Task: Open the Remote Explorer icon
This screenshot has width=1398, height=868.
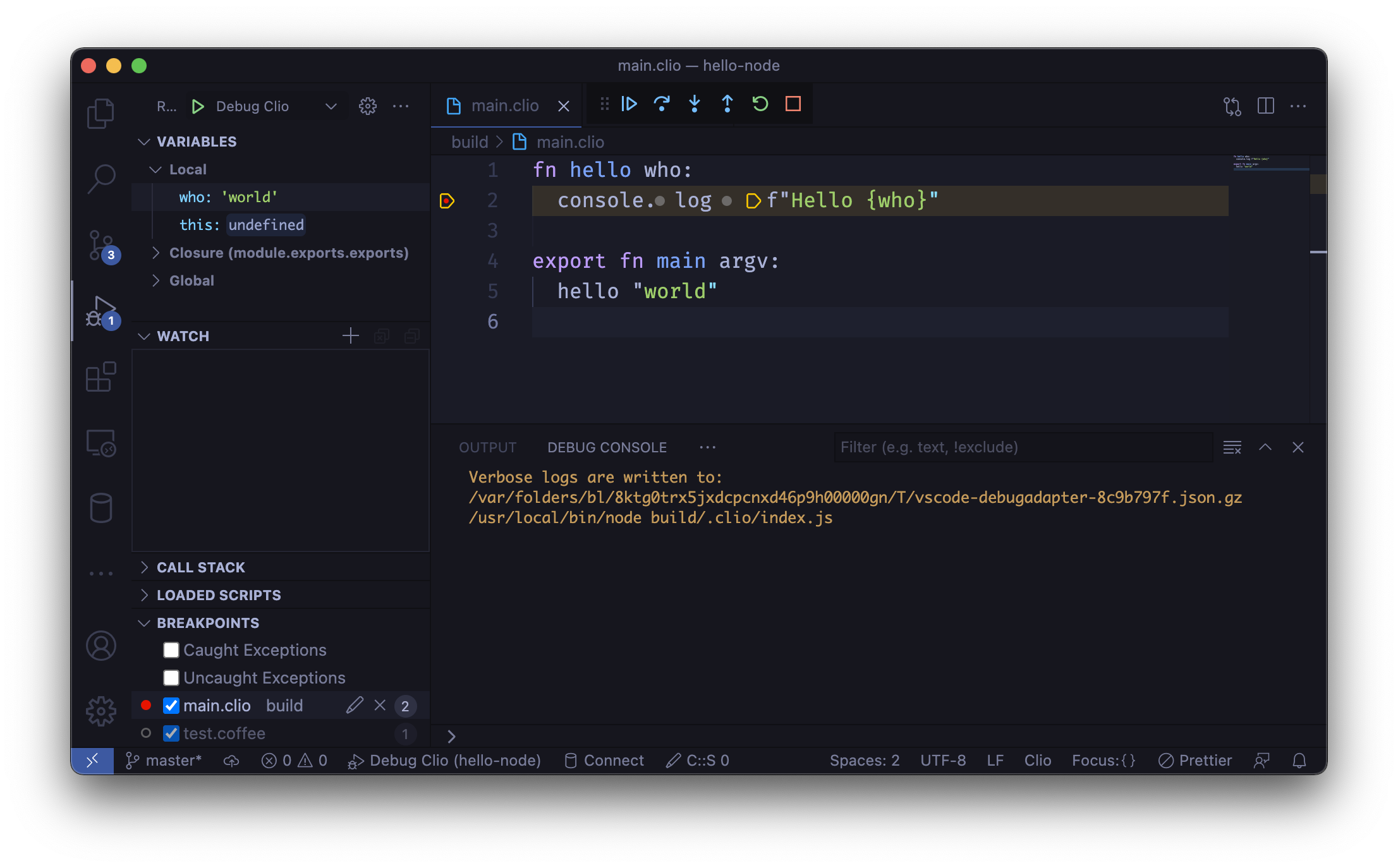Action: click(100, 443)
